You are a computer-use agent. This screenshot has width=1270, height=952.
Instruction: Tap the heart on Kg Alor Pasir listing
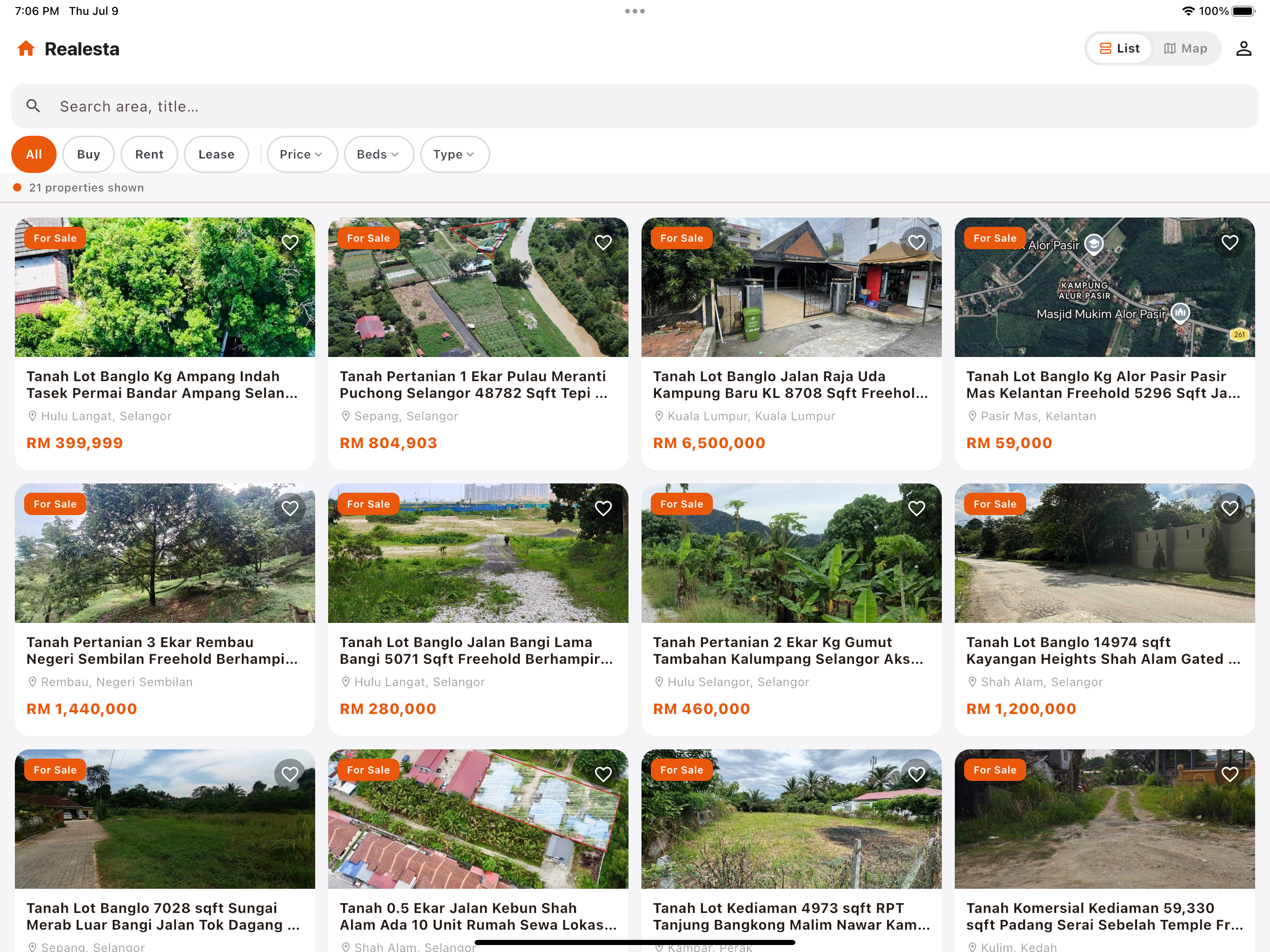1229,242
